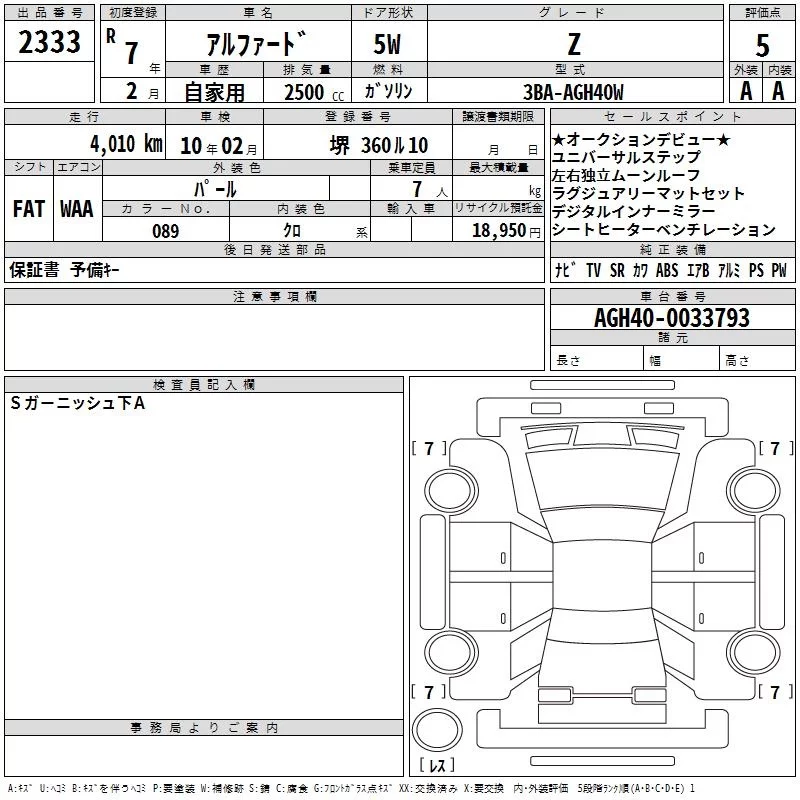Click the 高さ dimension field
This screenshot has width=800, height=800.
click(x=758, y=358)
